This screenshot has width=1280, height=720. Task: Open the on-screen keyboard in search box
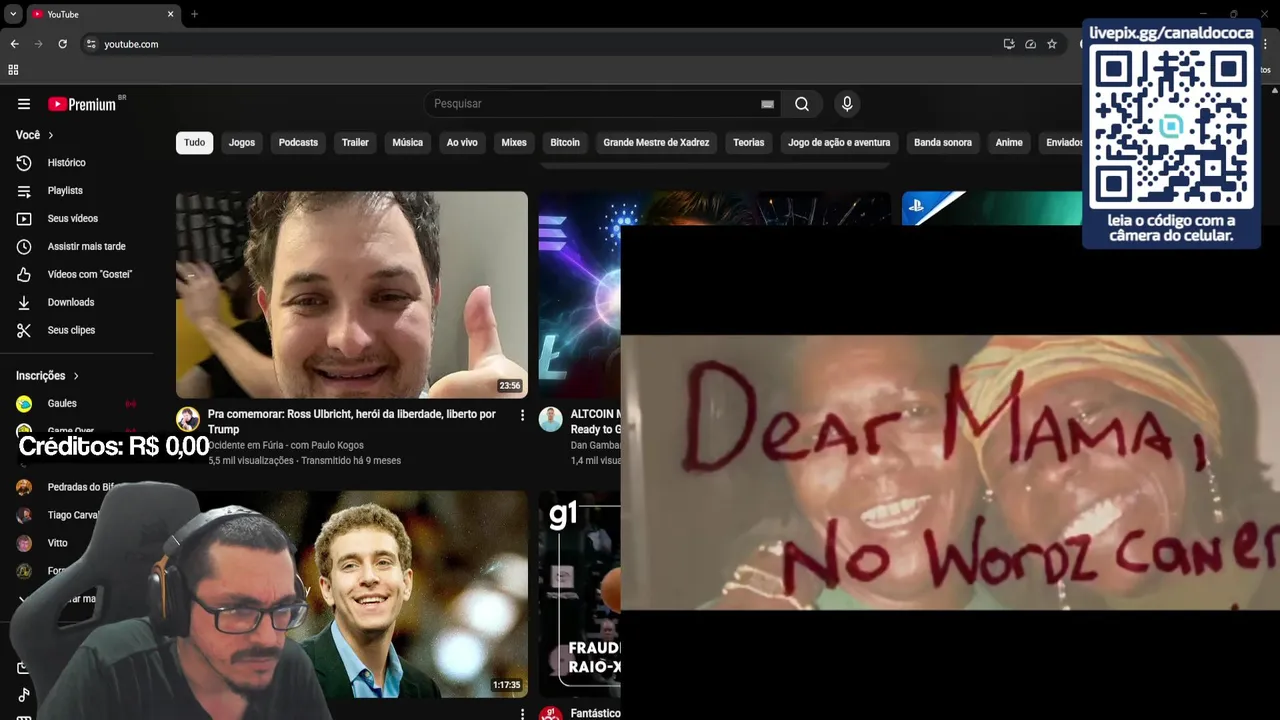point(767,104)
